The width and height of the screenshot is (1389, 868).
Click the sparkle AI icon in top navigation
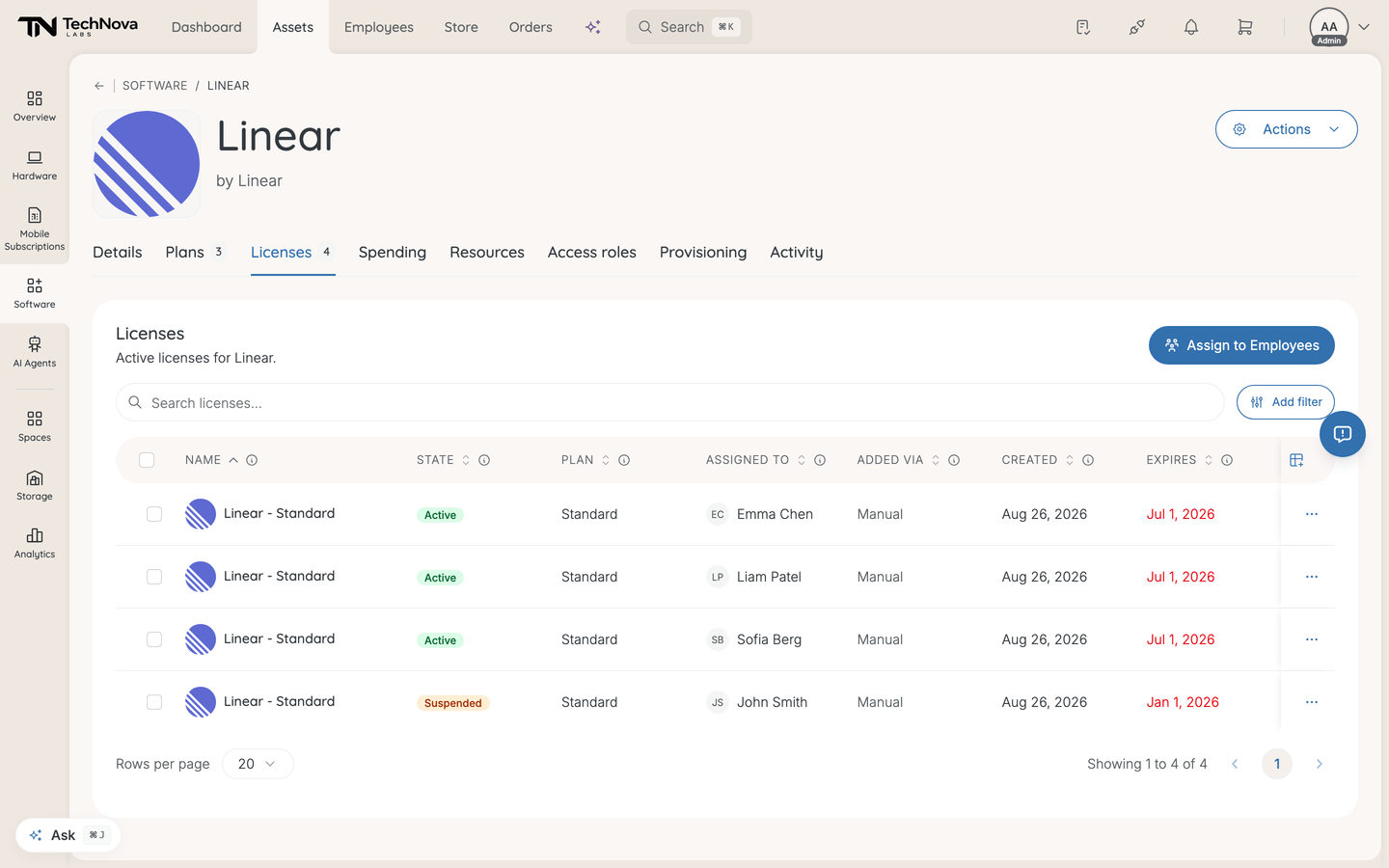tap(593, 27)
